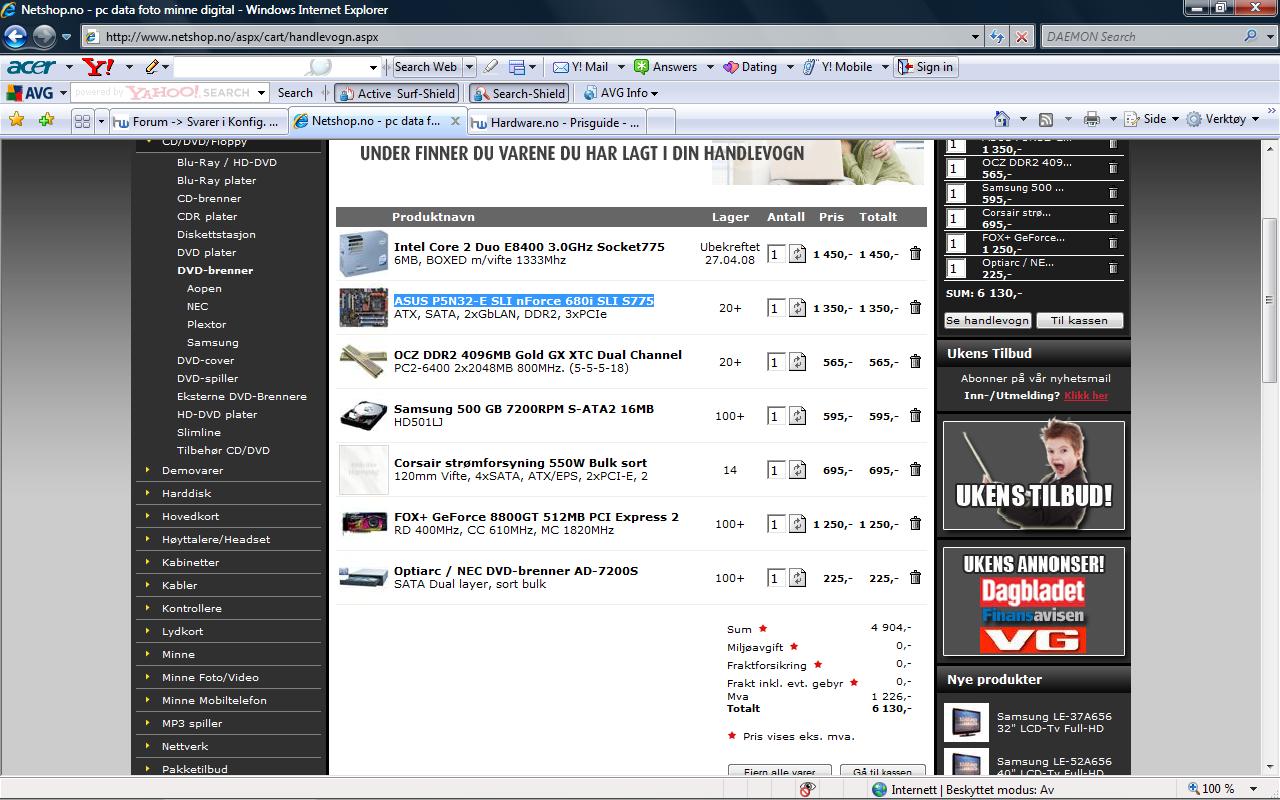Click Answers on Yahoo toolbar
This screenshot has width=1280, height=800.
[666, 67]
